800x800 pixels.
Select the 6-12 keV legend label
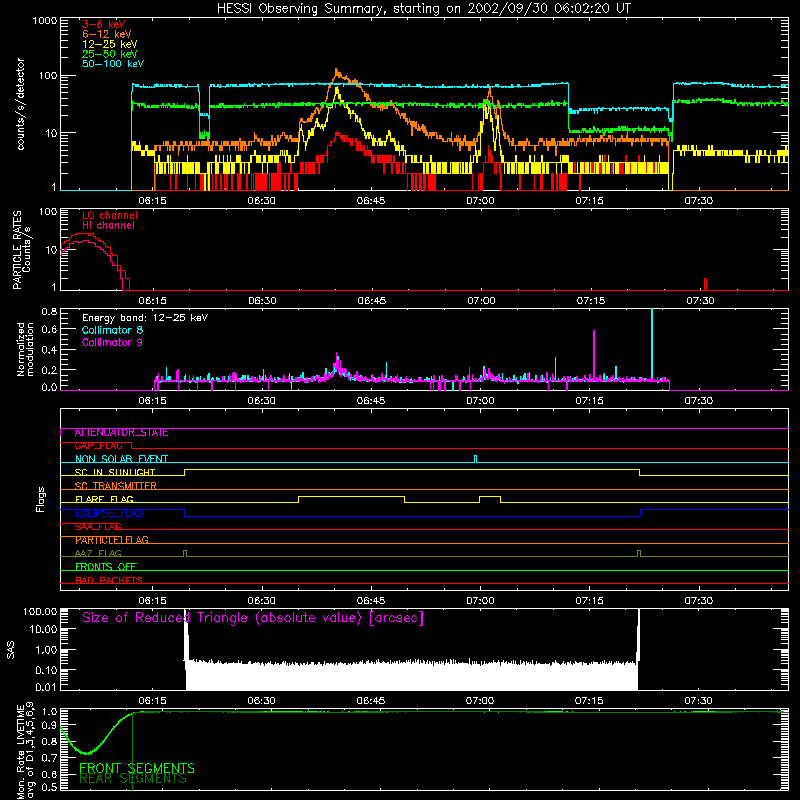point(107,34)
